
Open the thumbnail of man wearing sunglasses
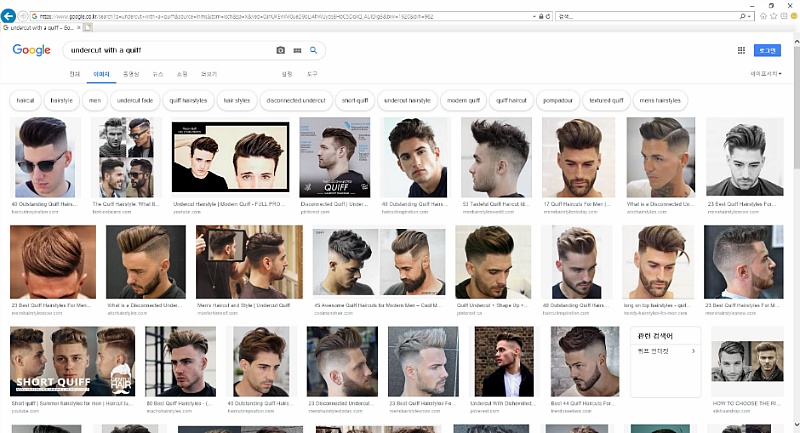(x=45, y=157)
